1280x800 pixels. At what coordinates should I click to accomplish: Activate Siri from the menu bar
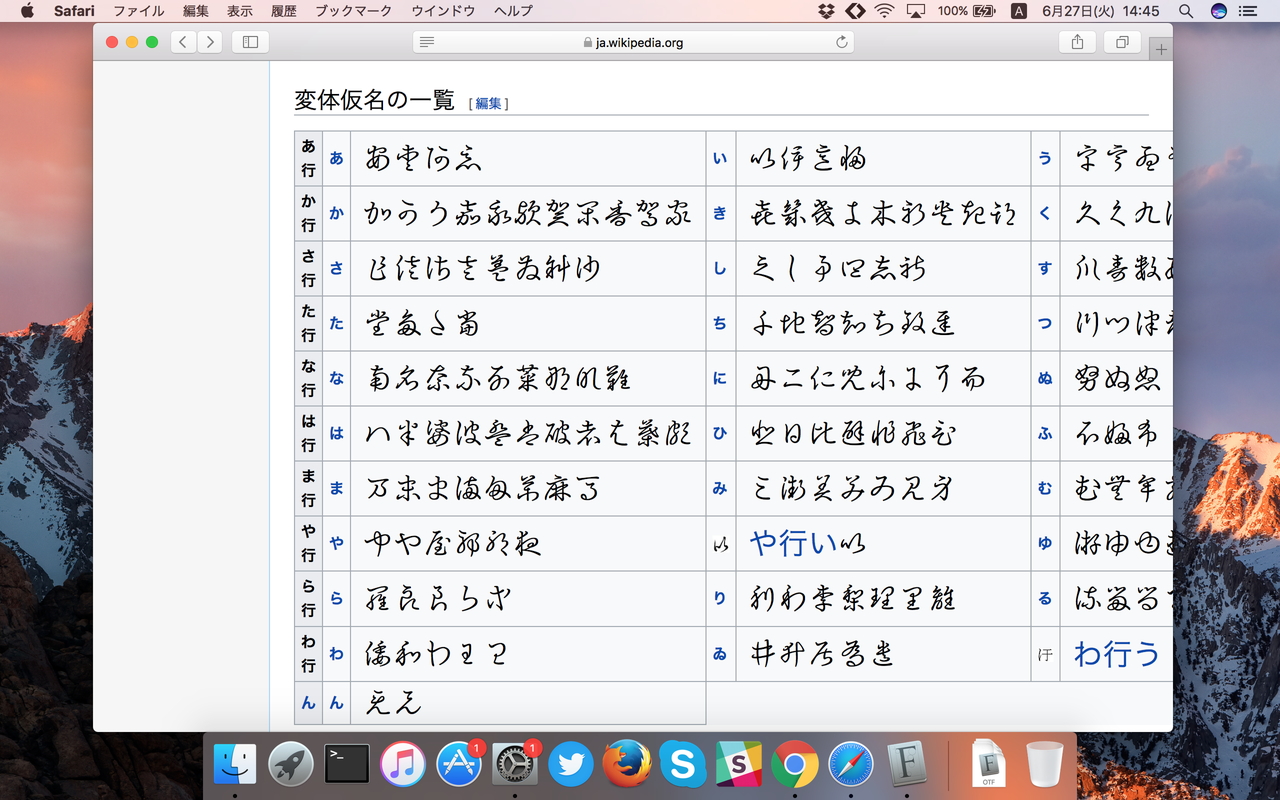1218,11
